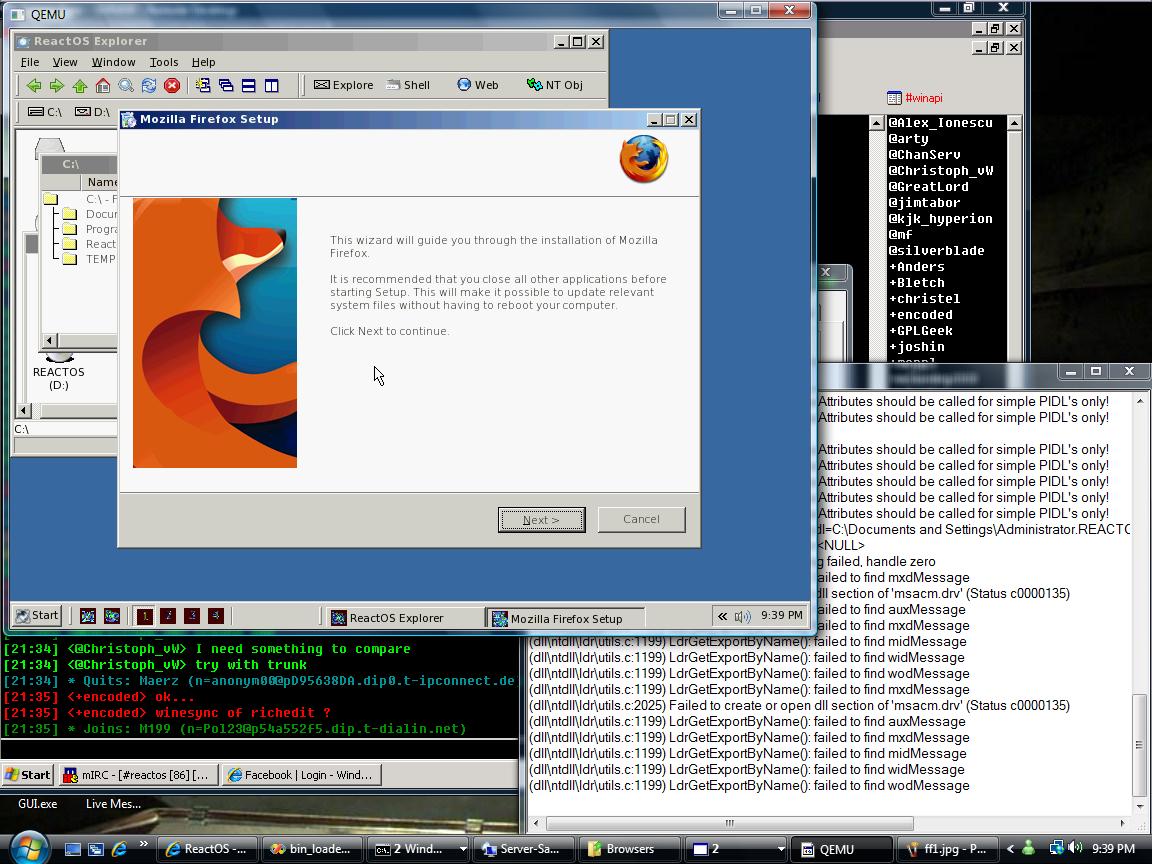Select the TEMP folder in the tree
Viewport: 1152px width, 864px height.
99,259
